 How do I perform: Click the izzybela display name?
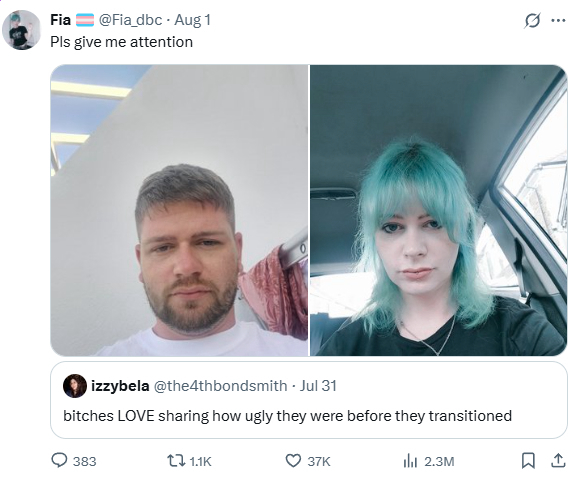click(x=120, y=386)
